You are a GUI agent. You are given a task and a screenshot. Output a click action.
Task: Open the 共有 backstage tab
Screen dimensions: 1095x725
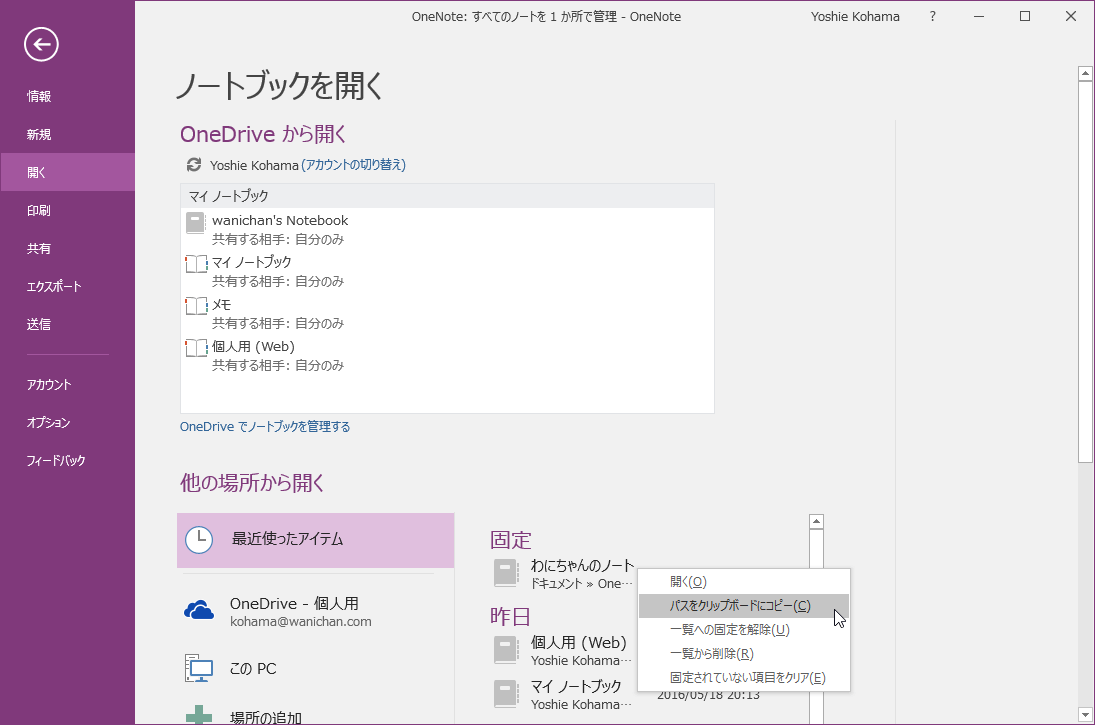click(x=68, y=248)
